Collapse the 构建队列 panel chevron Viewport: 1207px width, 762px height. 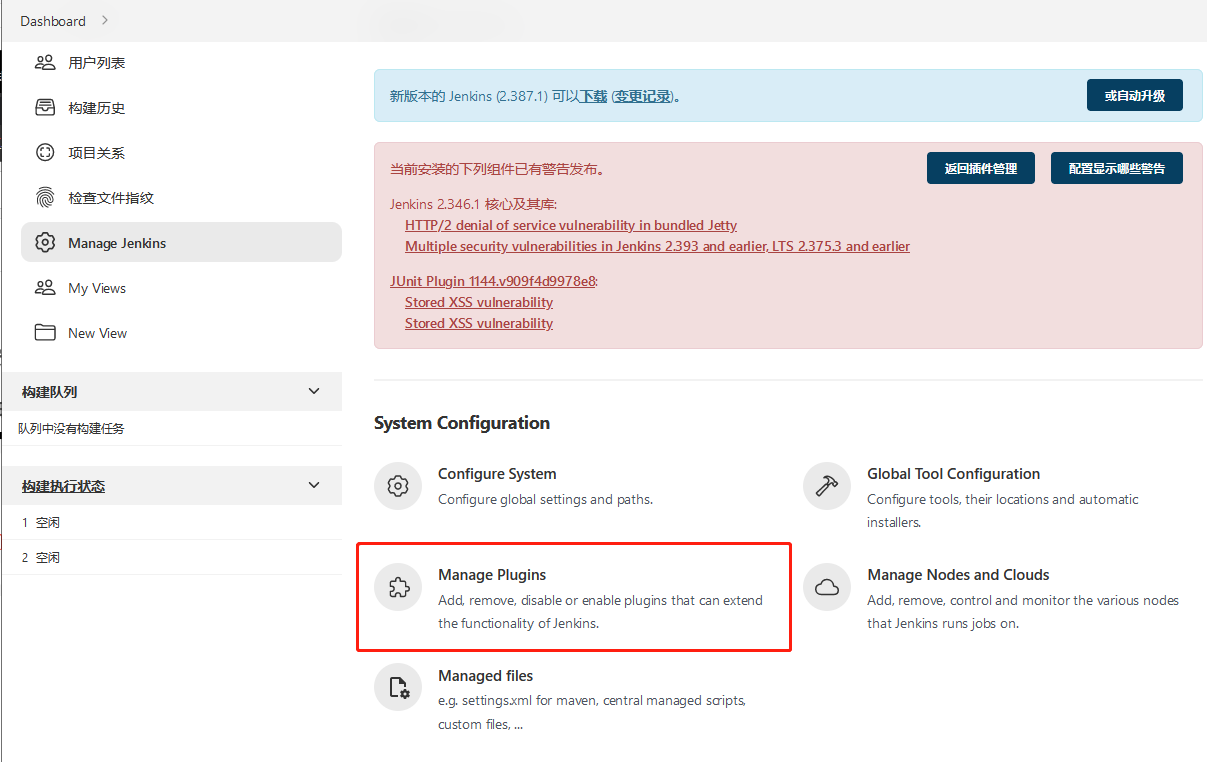pyautogui.click(x=314, y=391)
